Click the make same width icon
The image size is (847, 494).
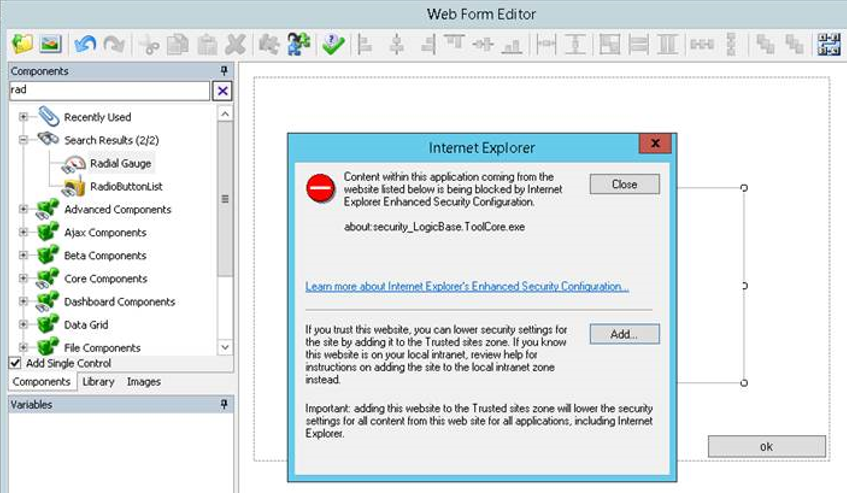(x=546, y=45)
